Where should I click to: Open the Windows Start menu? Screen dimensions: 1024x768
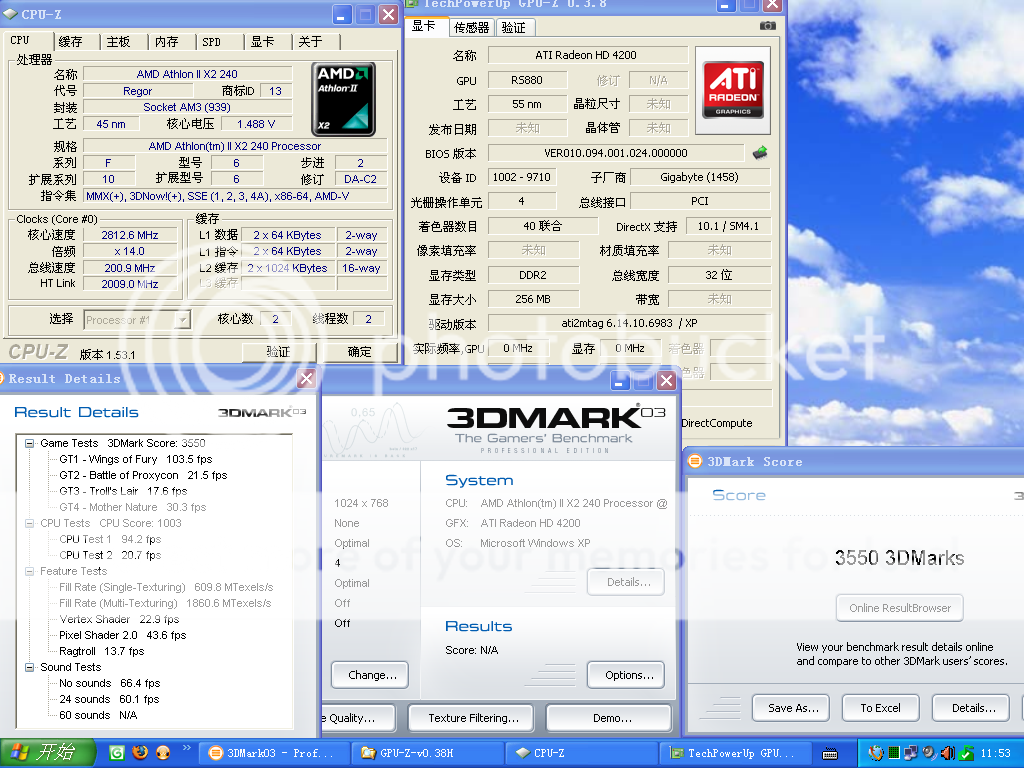(48, 753)
